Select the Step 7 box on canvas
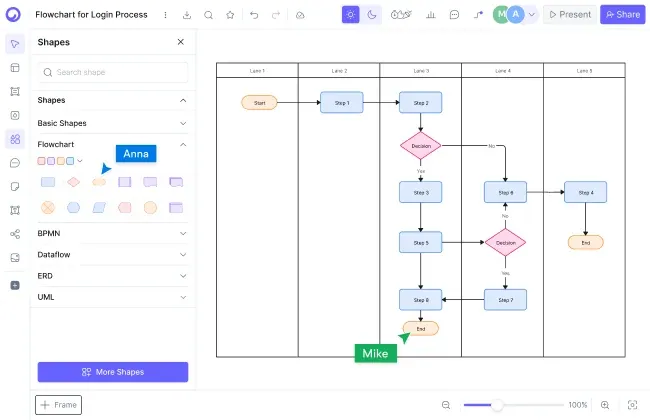Screen dimensions: 650x420 pos(505,300)
